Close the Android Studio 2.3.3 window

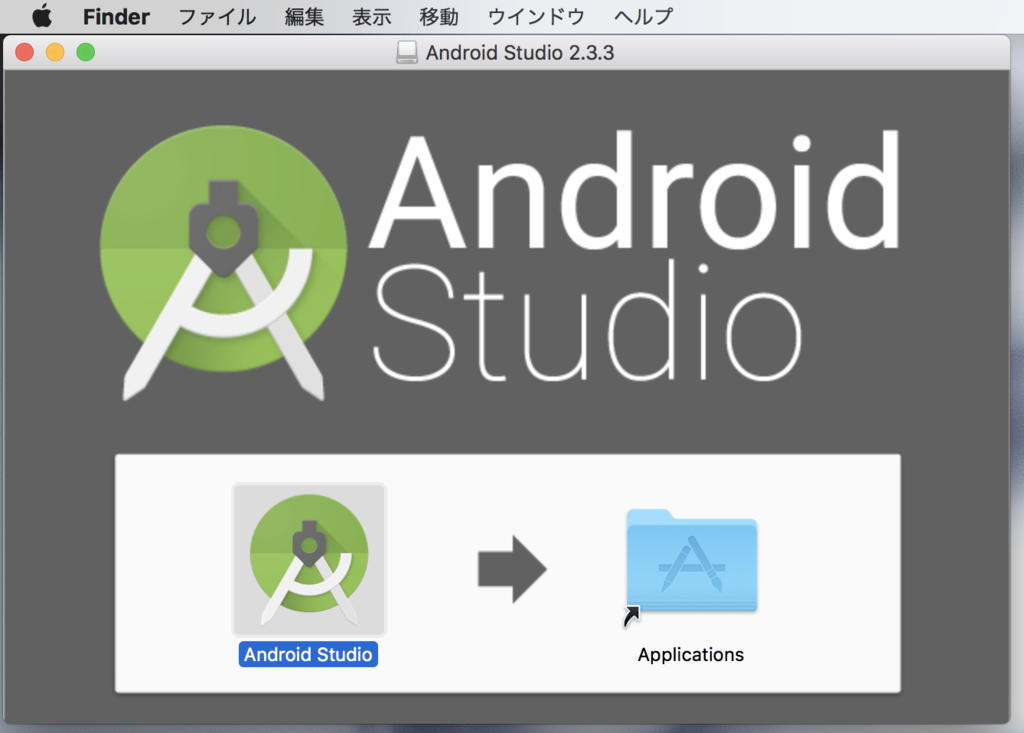pos(25,52)
